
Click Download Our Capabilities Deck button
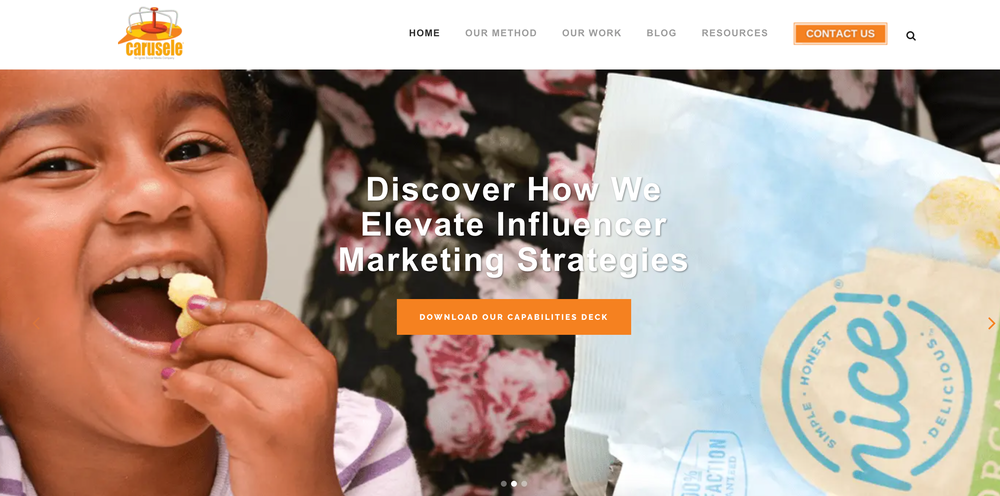click(x=513, y=317)
